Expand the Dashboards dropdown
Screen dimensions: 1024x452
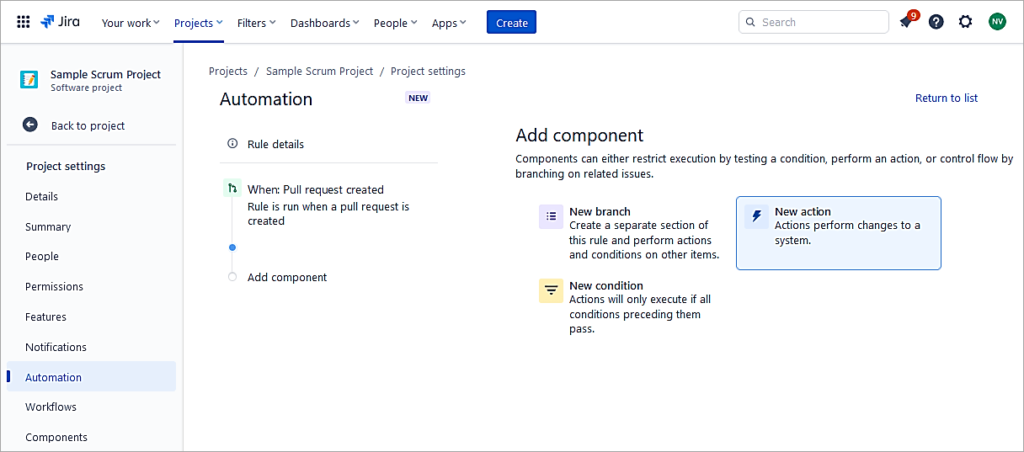[x=326, y=23]
